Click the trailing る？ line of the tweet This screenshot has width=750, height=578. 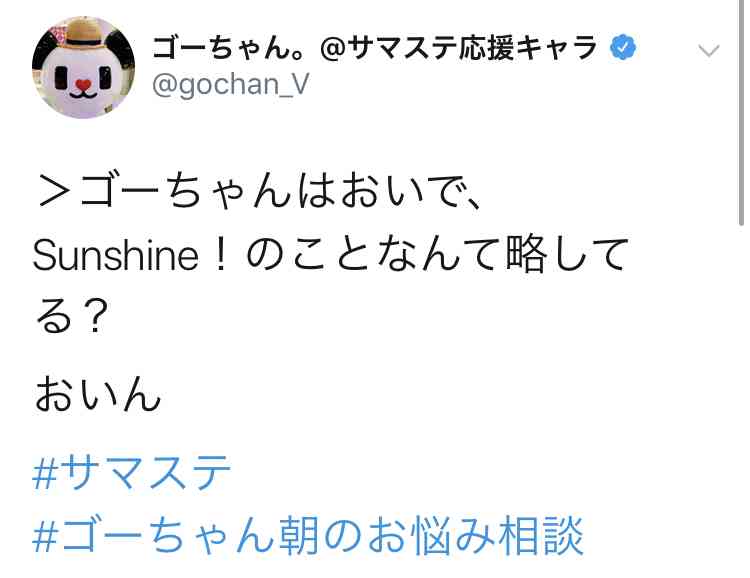[72, 316]
